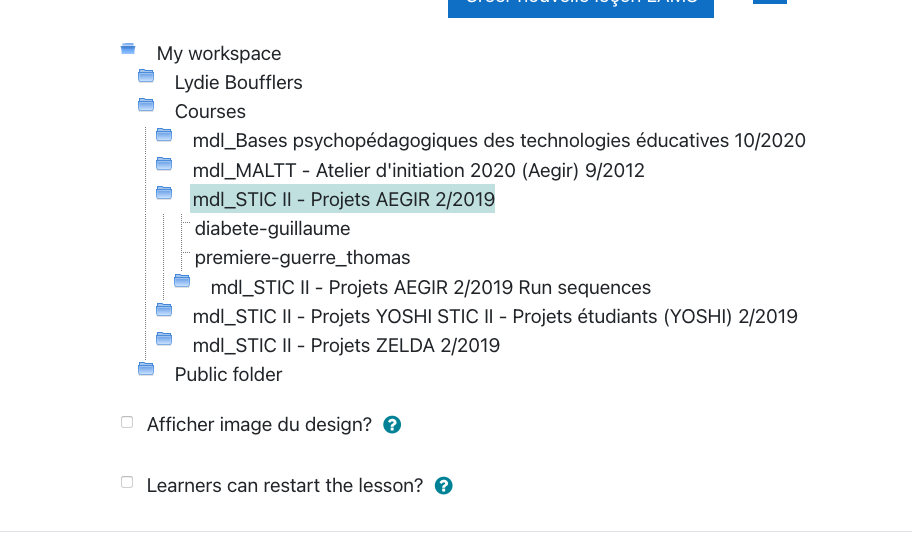Click folder icon beside MALTT Atelier course

click(x=164, y=164)
